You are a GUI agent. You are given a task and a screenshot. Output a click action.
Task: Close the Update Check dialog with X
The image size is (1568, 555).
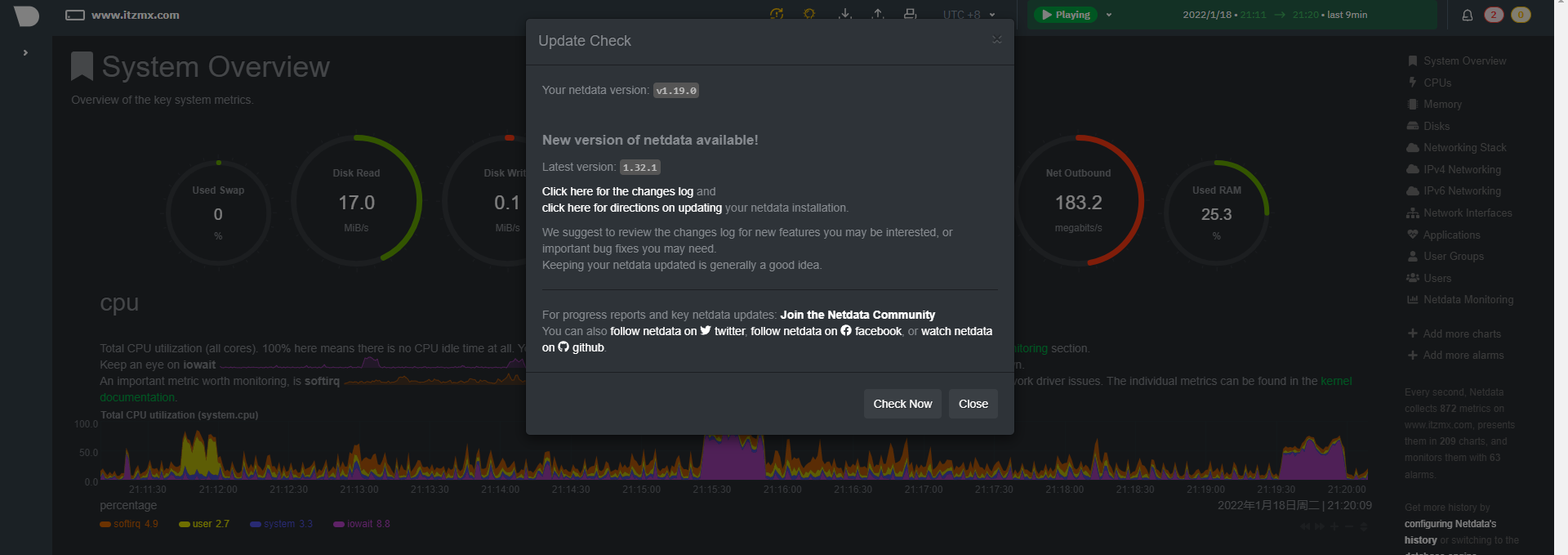tap(997, 40)
